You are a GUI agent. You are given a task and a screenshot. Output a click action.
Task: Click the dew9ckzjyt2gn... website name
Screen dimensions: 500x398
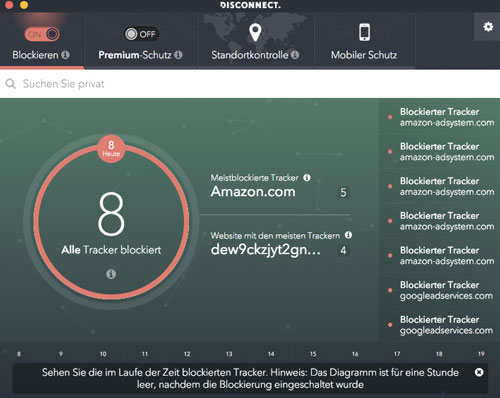(x=266, y=250)
